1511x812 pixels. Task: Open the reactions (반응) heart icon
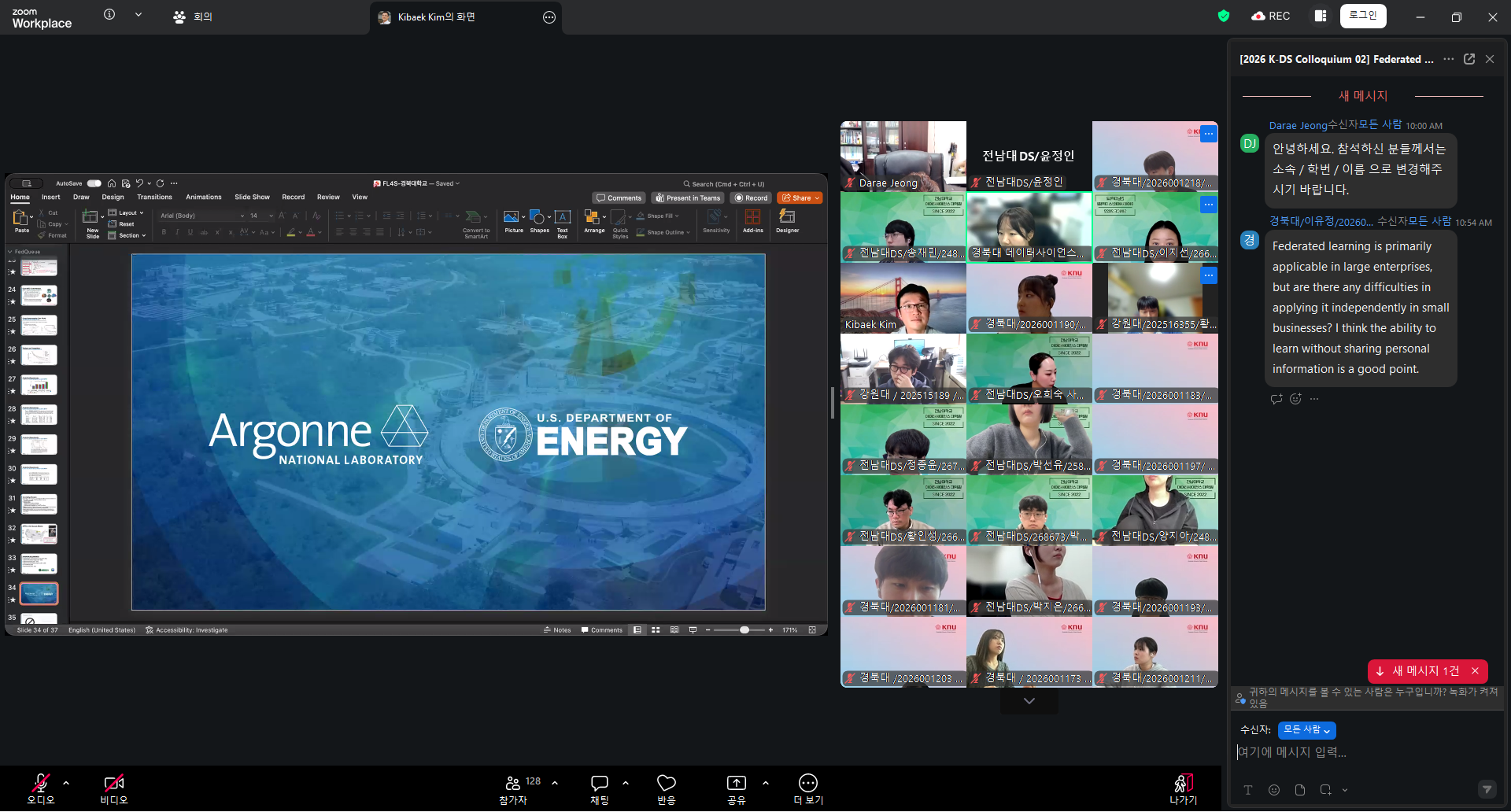(x=666, y=783)
